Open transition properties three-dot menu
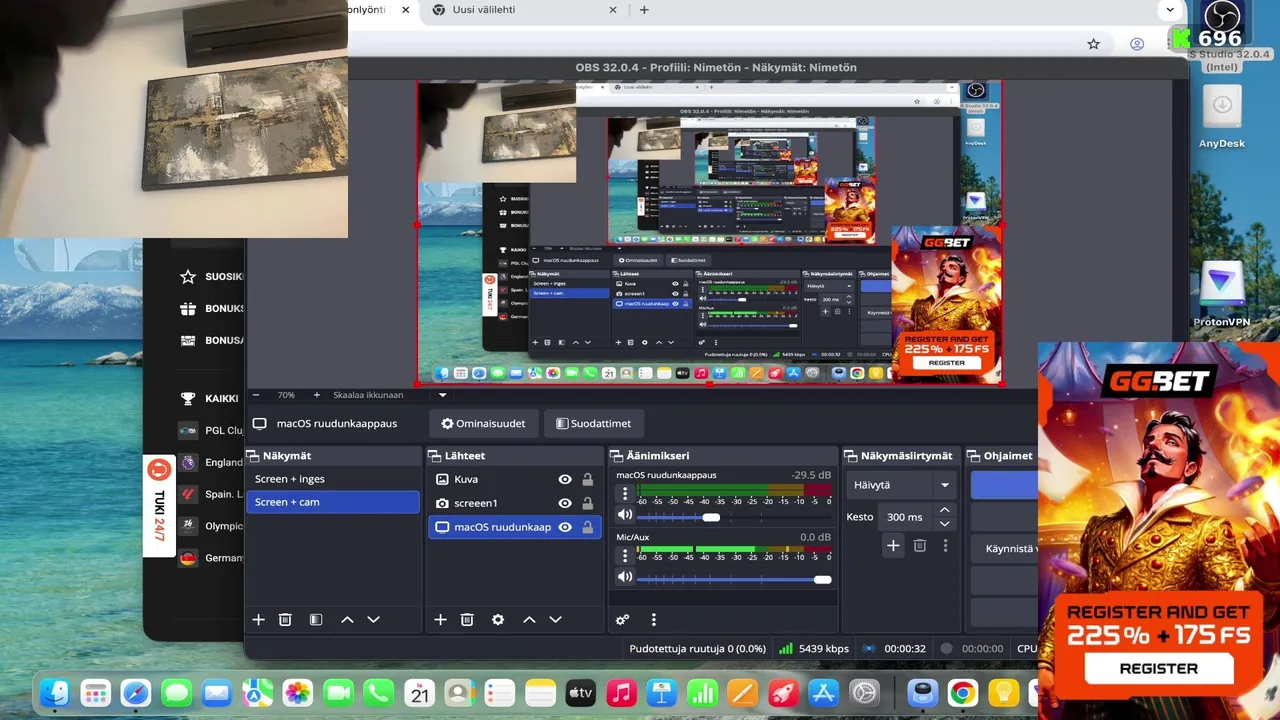 [x=945, y=545]
